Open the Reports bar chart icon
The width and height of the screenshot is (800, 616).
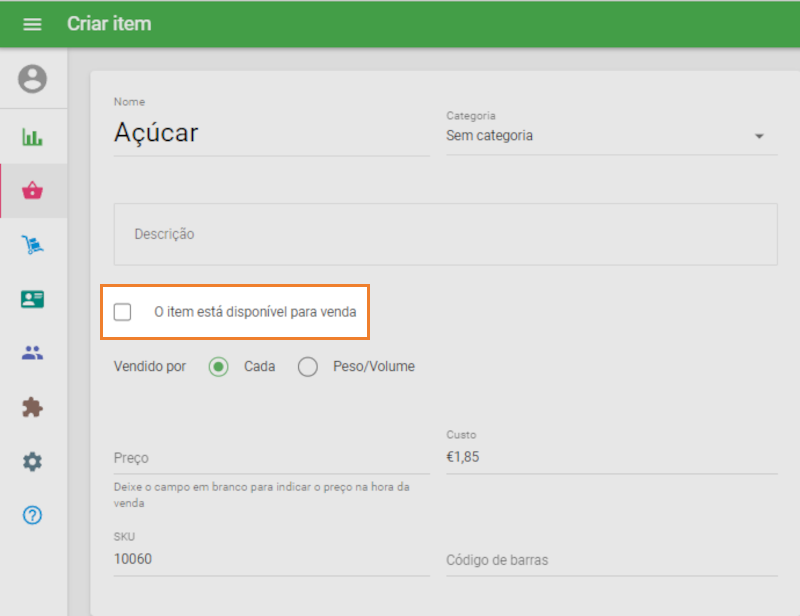pos(32,137)
